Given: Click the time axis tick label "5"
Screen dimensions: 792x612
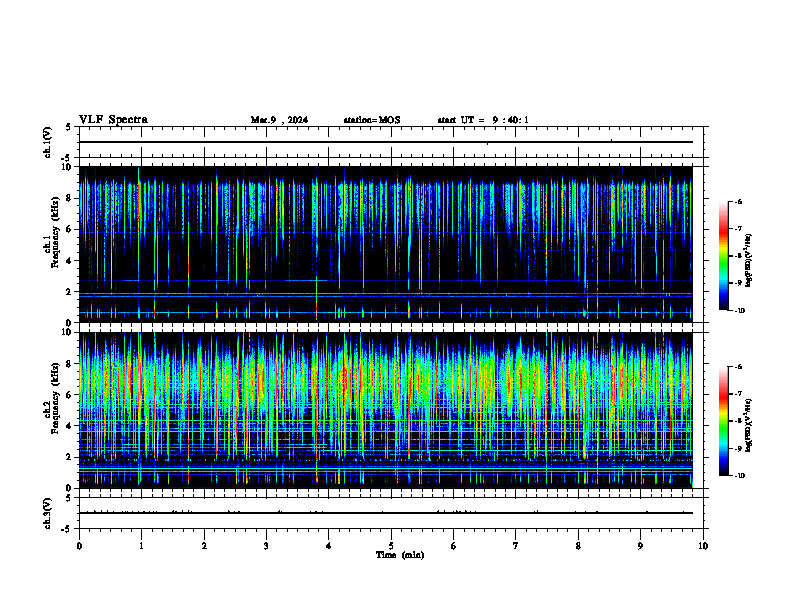Looking at the screenshot, I should click(x=391, y=546).
